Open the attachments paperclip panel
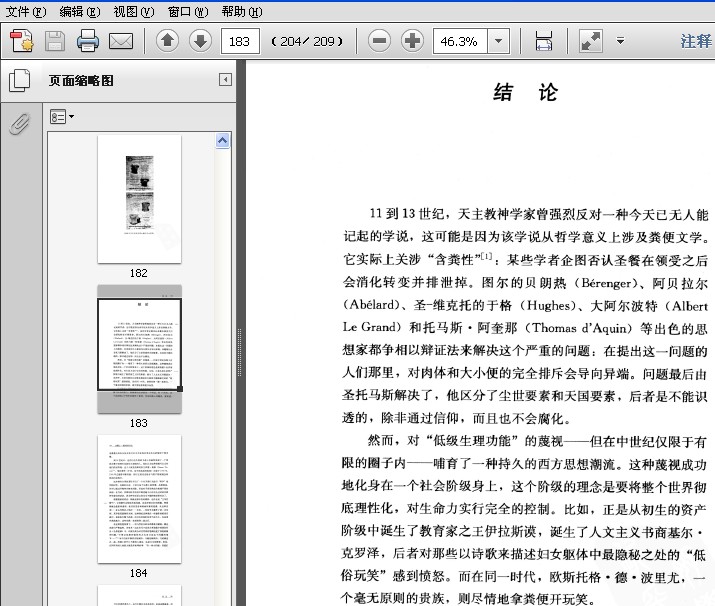Screen dimensions: 715x606 tap(19, 123)
